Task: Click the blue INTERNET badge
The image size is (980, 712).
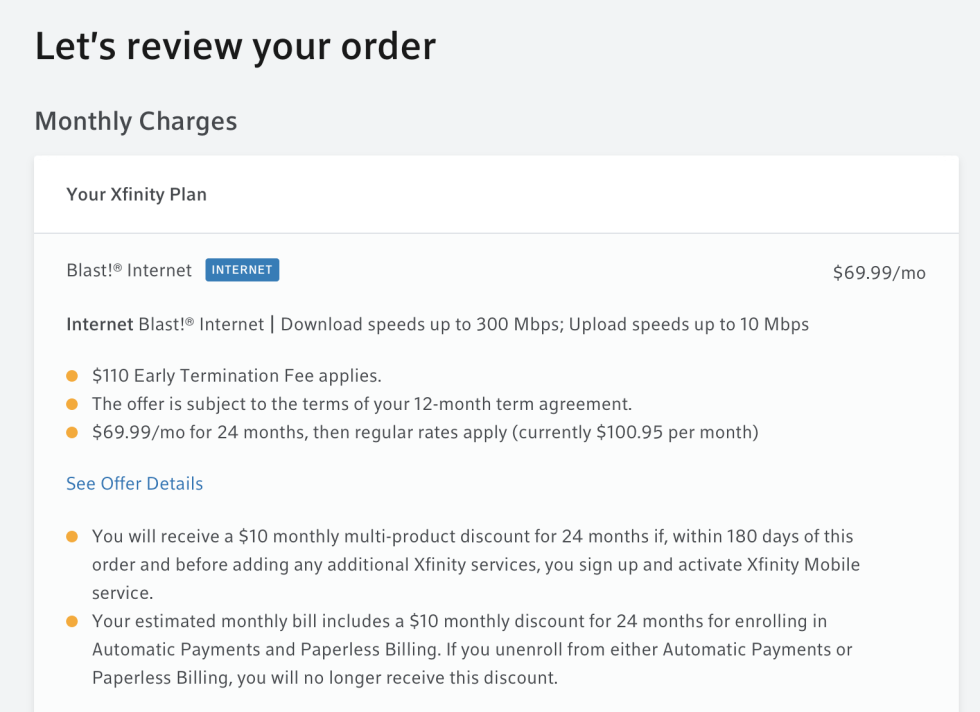Action: (x=242, y=270)
